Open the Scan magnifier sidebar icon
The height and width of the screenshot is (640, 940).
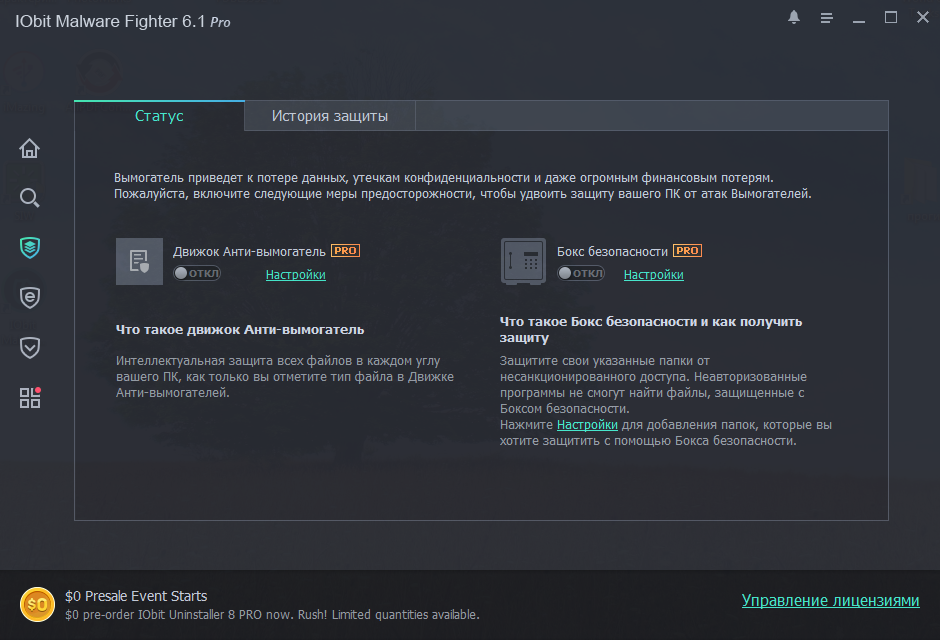click(29, 198)
